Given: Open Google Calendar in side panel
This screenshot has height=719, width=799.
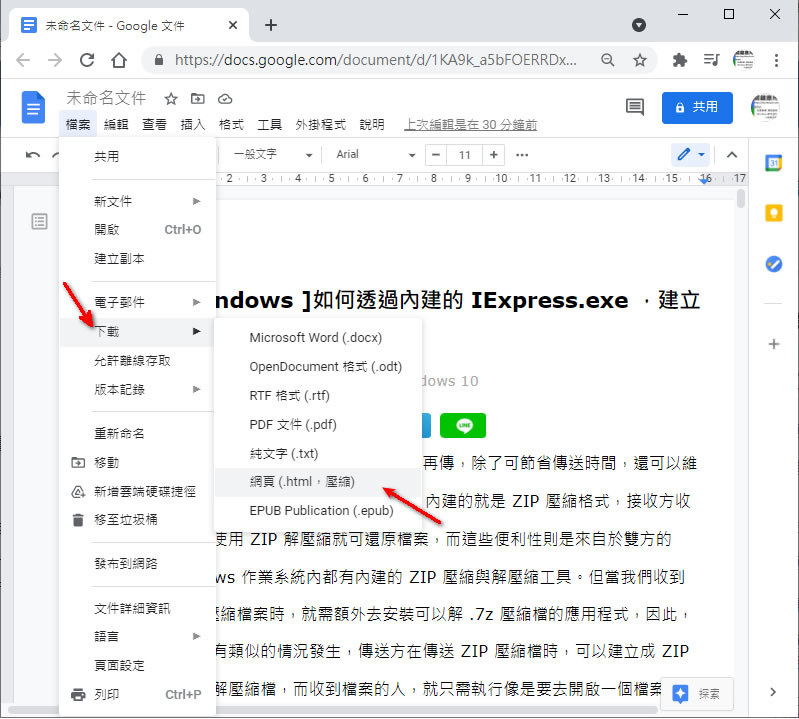Looking at the screenshot, I should (x=773, y=163).
